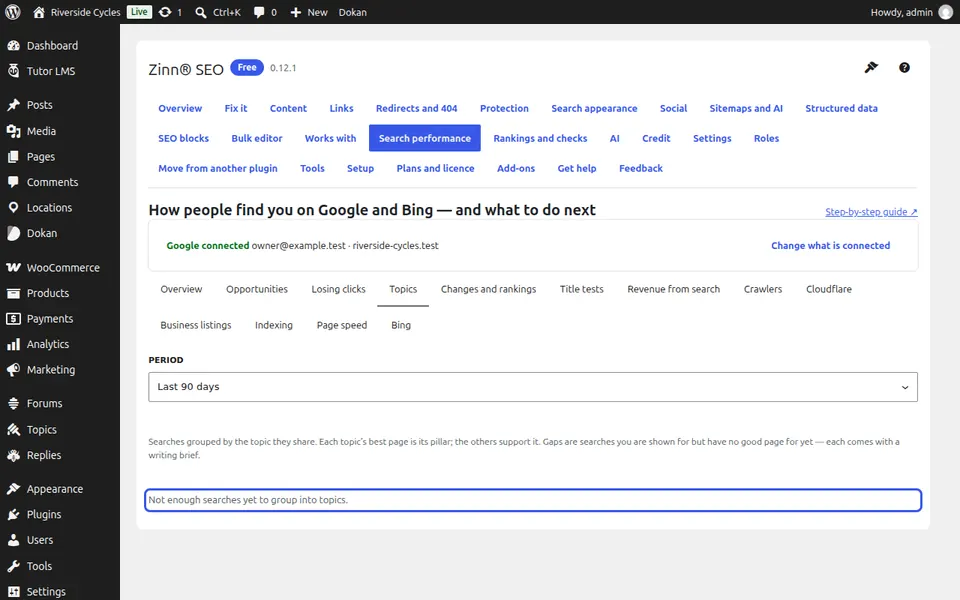
Task: Expand the Period dropdown showing Last 90 days
Action: [533, 387]
